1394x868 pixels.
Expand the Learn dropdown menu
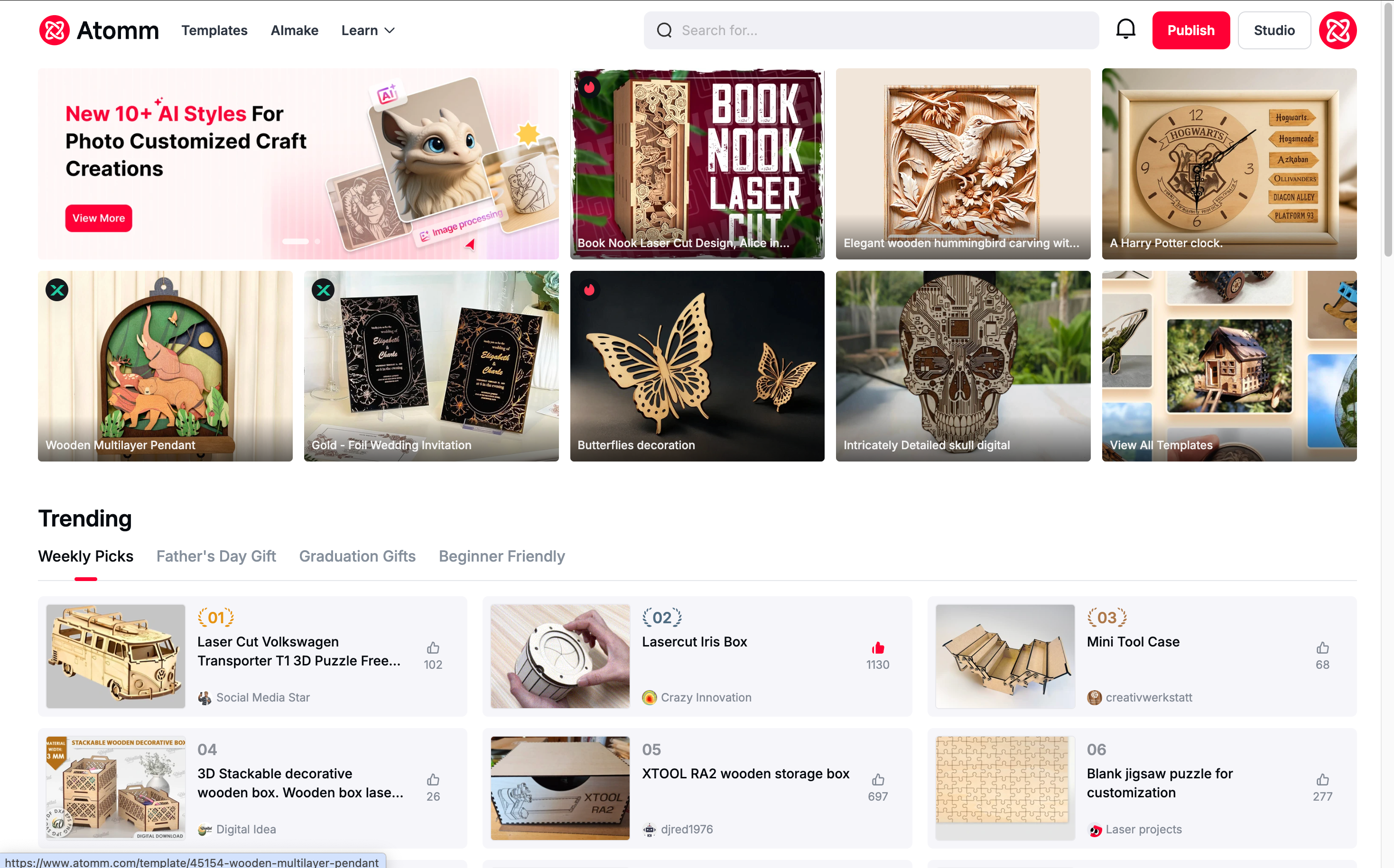(368, 30)
